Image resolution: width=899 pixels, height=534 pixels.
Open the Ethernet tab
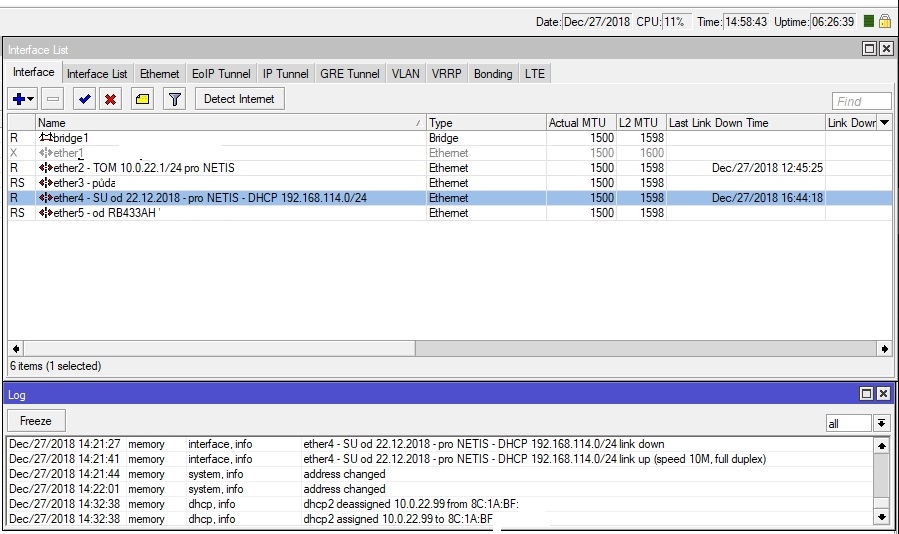pyautogui.click(x=159, y=73)
